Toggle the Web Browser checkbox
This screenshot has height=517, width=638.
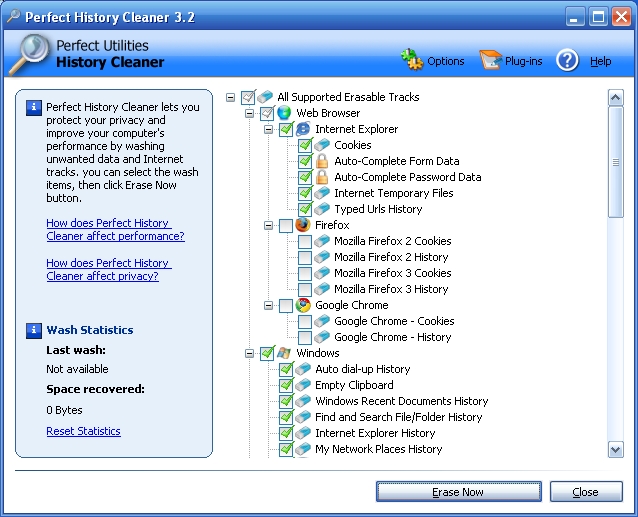pyautogui.click(x=267, y=113)
